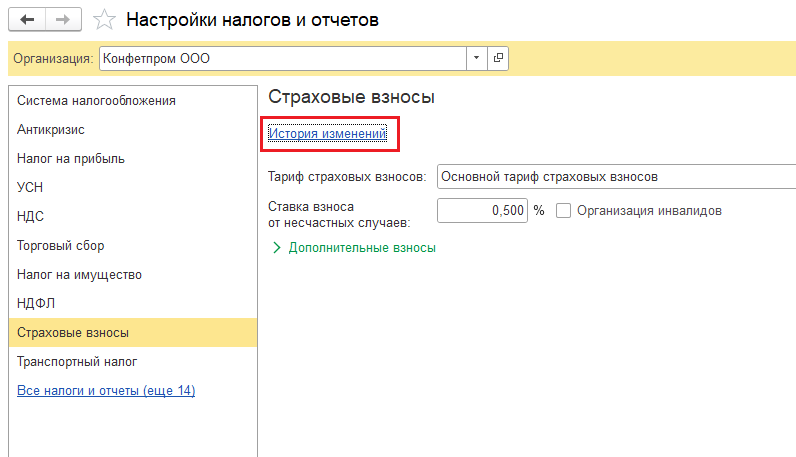796x457 pixels.
Task: Open the История изменений link
Action: (x=327, y=134)
